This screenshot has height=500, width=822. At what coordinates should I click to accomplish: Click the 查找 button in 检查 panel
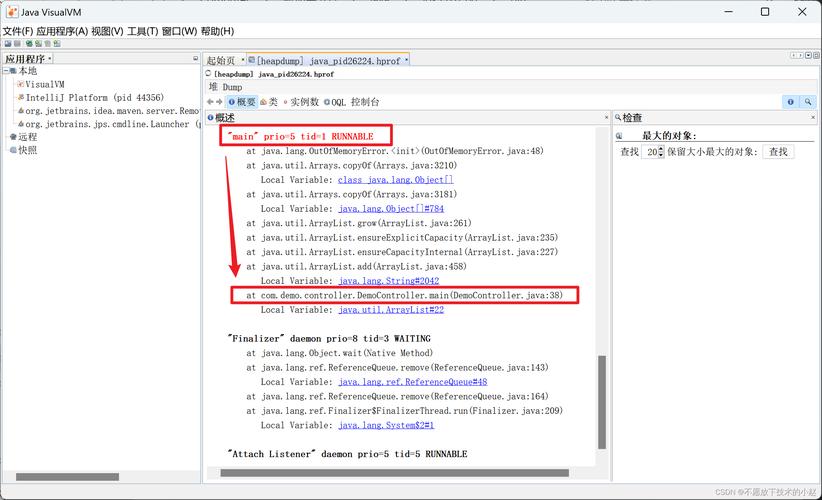click(778, 152)
